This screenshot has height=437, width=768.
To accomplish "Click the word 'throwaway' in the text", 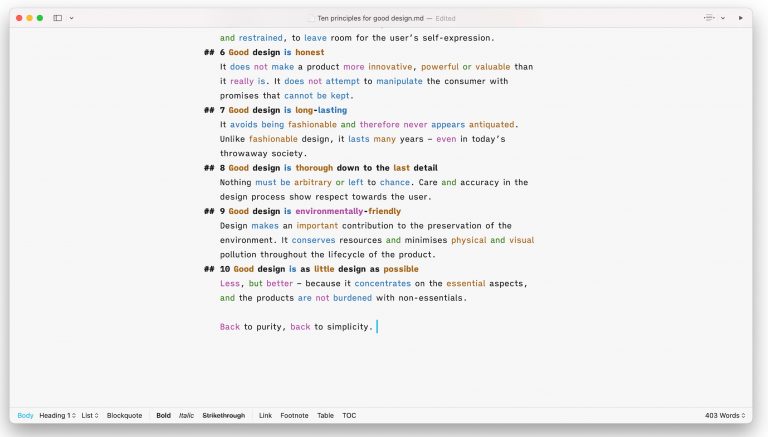I will [243, 153].
